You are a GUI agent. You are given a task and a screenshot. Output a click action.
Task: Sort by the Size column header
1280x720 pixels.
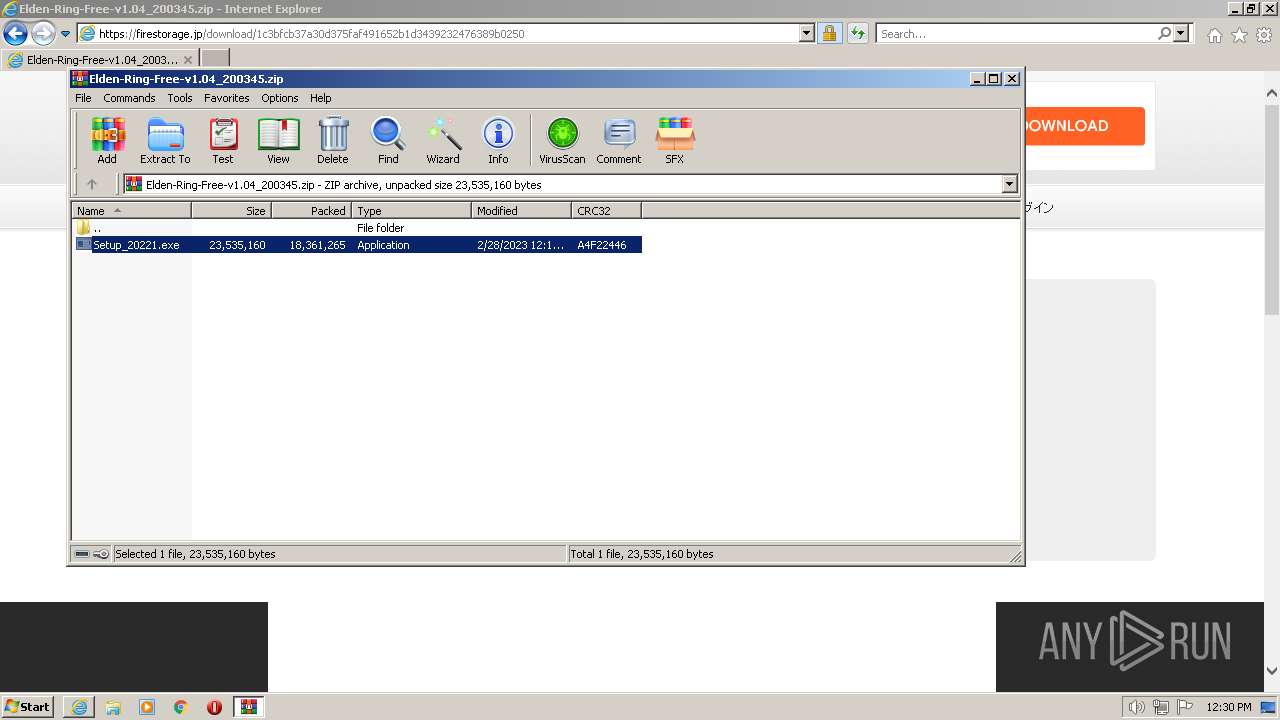point(231,210)
